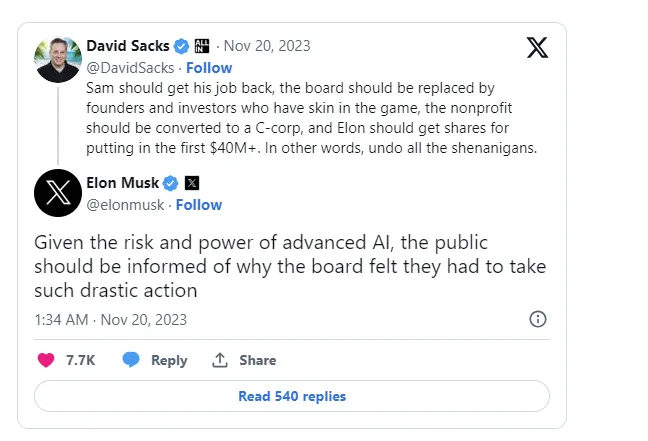648x441 pixels.
Task: Click the All-In badge next to David Sacks
Action: [x=201, y=46]
